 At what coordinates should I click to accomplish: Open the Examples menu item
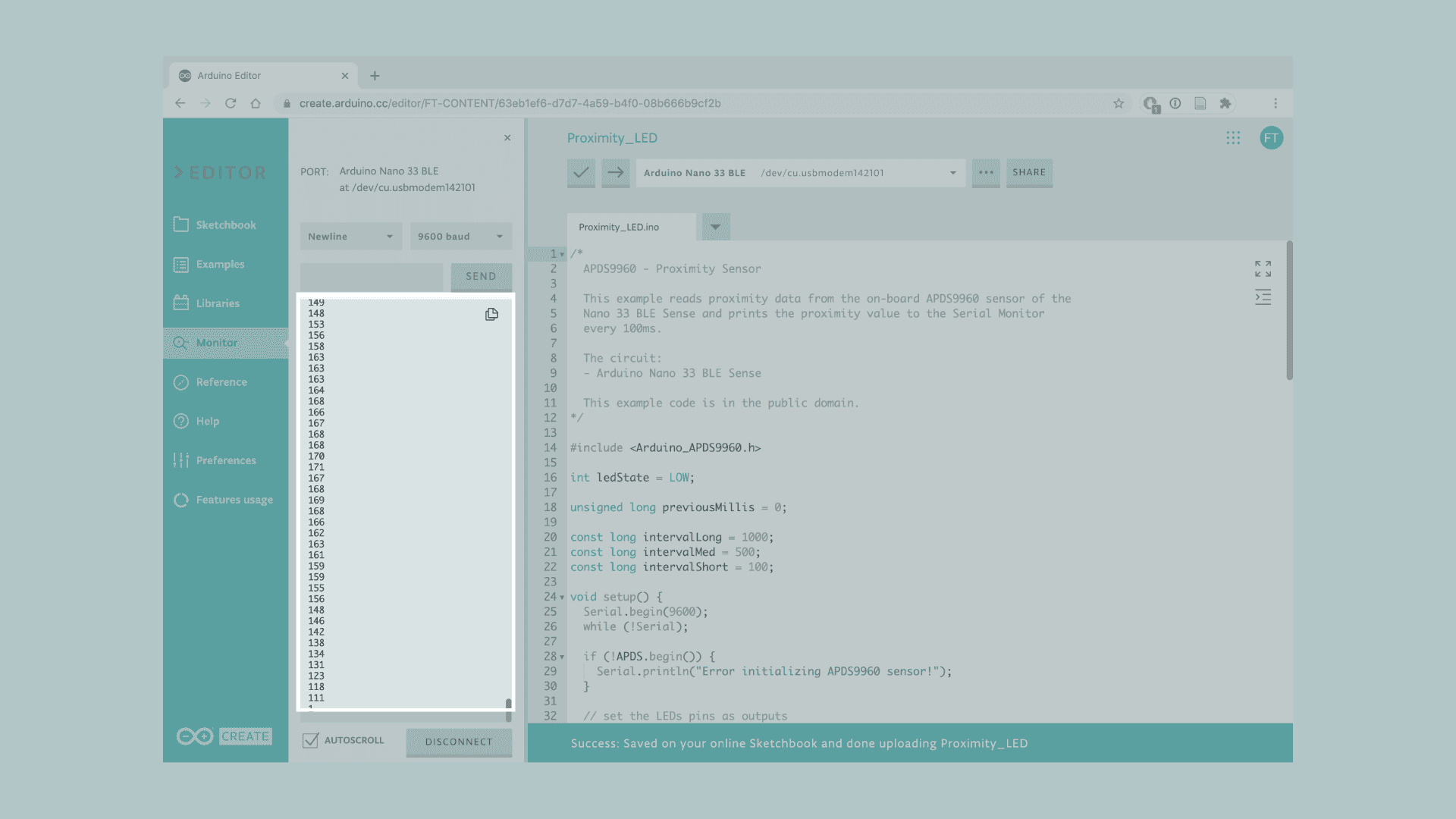coord(220,264)
